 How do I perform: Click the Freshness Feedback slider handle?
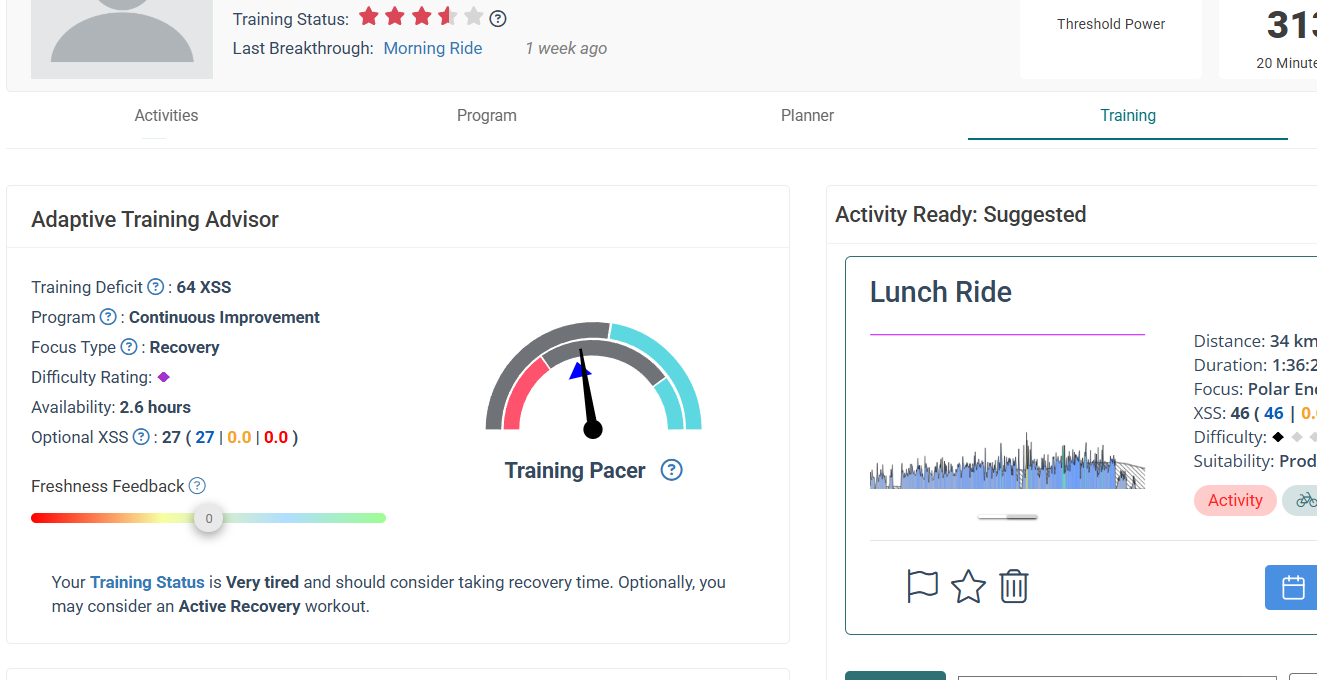[209, 518]
